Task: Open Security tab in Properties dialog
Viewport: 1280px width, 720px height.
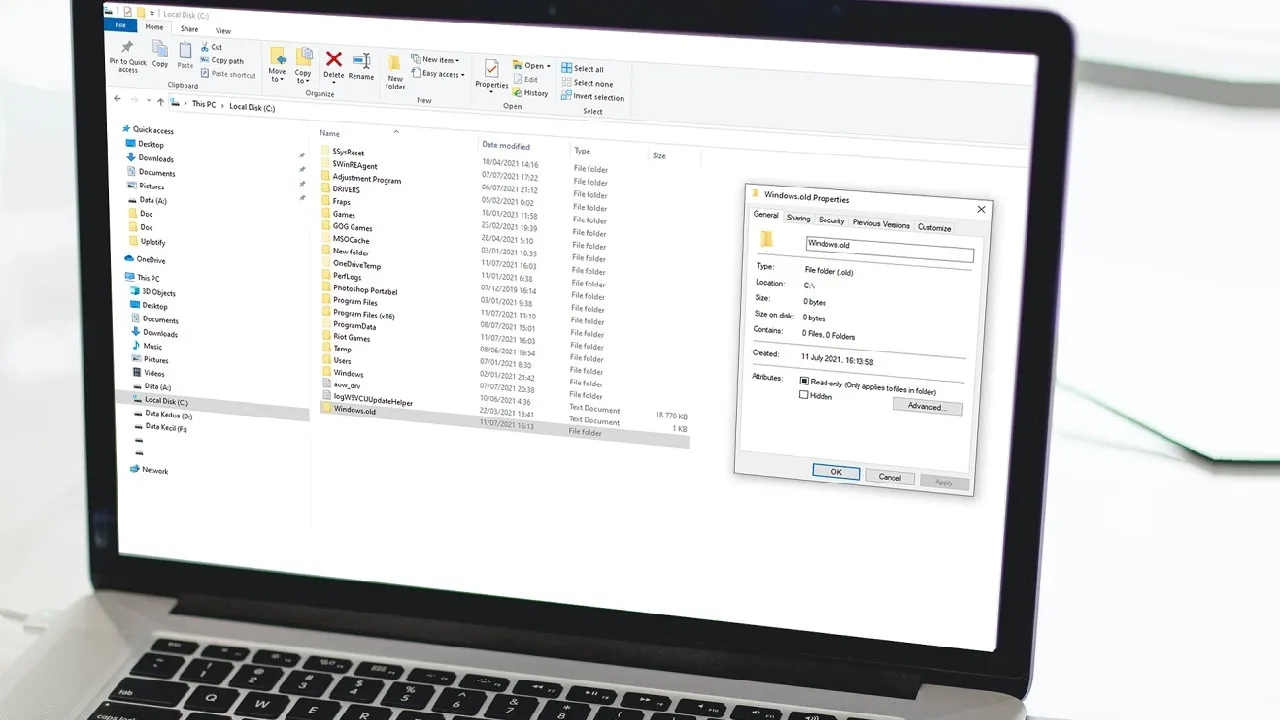Action: point(831,220)
